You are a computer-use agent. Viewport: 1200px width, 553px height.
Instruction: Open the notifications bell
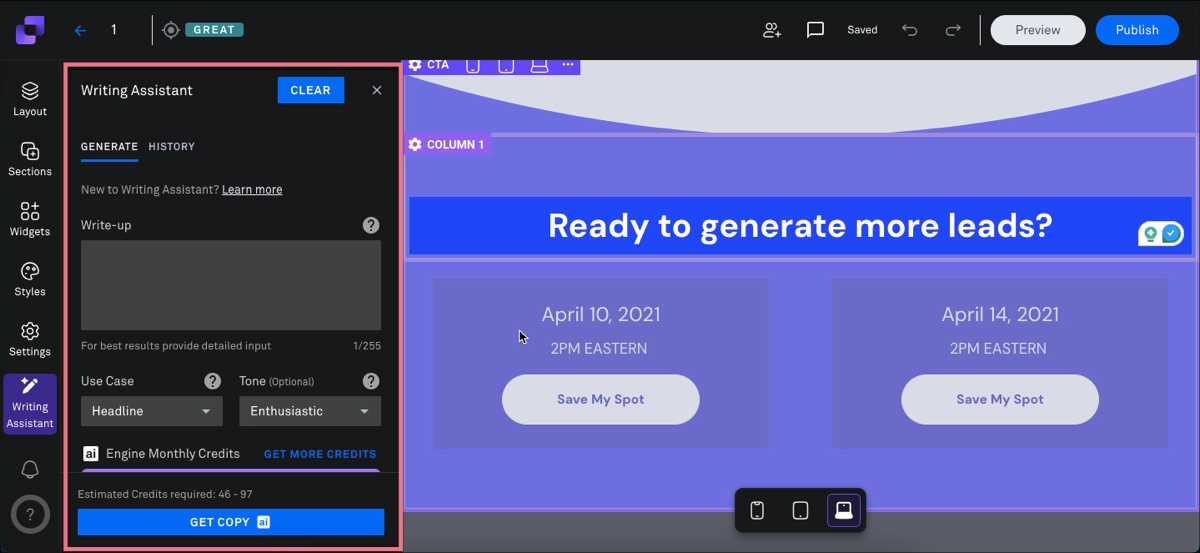click(x=30, y=470)
